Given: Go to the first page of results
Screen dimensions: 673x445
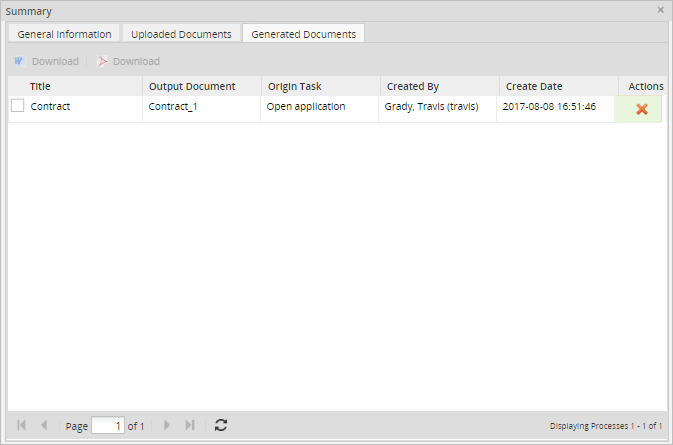Looking at the screenshot, I should point(22,425).
